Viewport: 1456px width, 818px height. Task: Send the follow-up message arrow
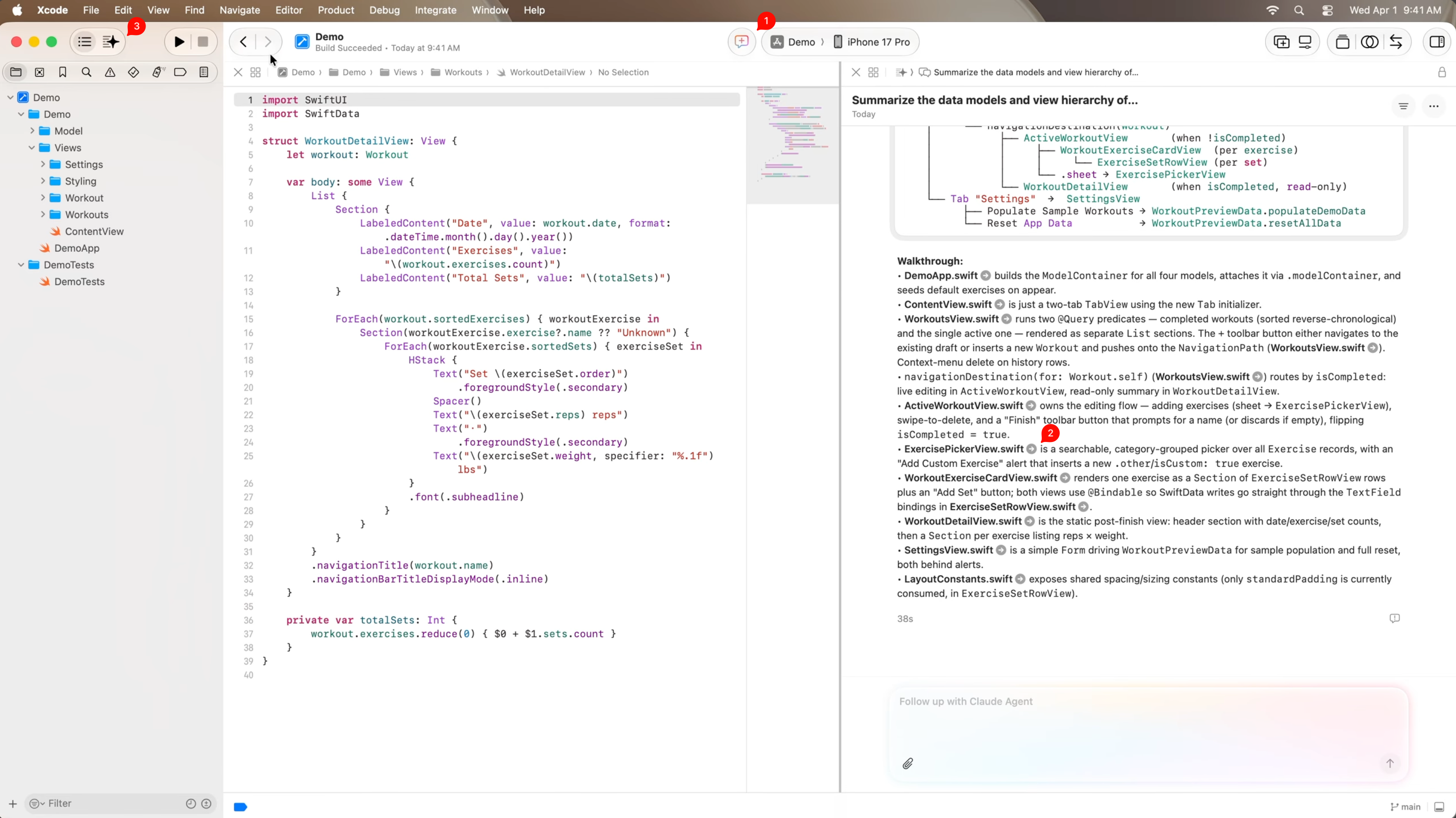[x=1390, y=764]
